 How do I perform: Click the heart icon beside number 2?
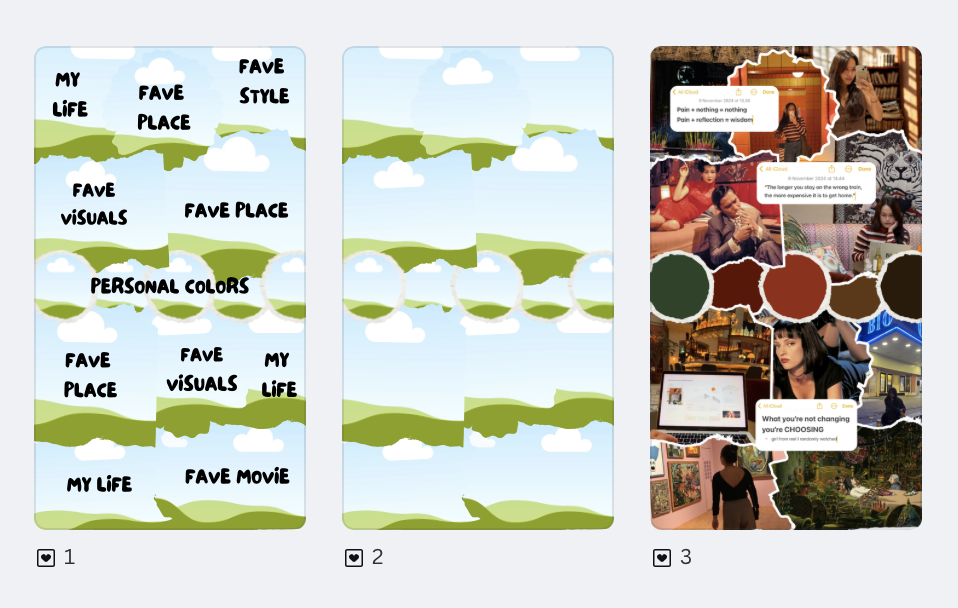click(x=354, y=557)
